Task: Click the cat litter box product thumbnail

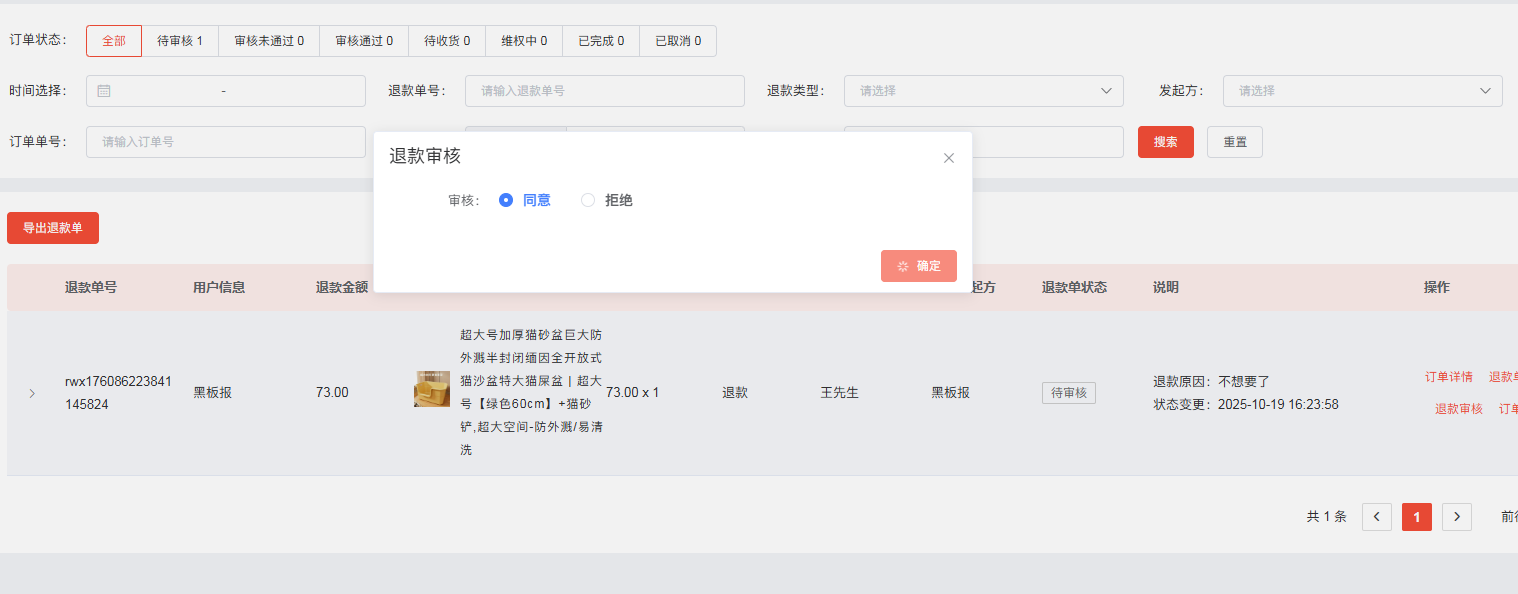Action: (431, 389)
